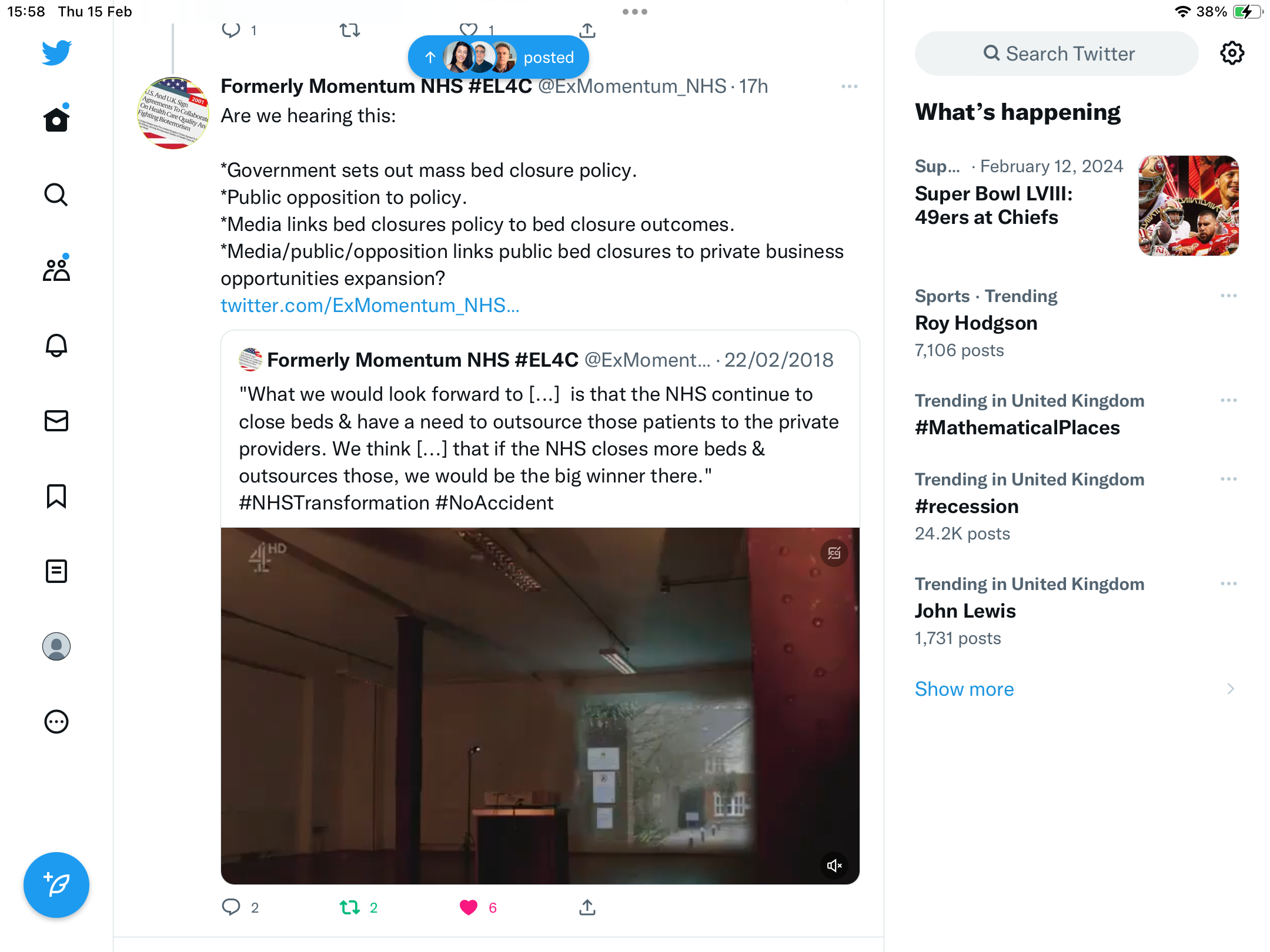Unmute the video with the speaker icon
This screenshot has height=952, width=1270.
[x=834, y=865]
